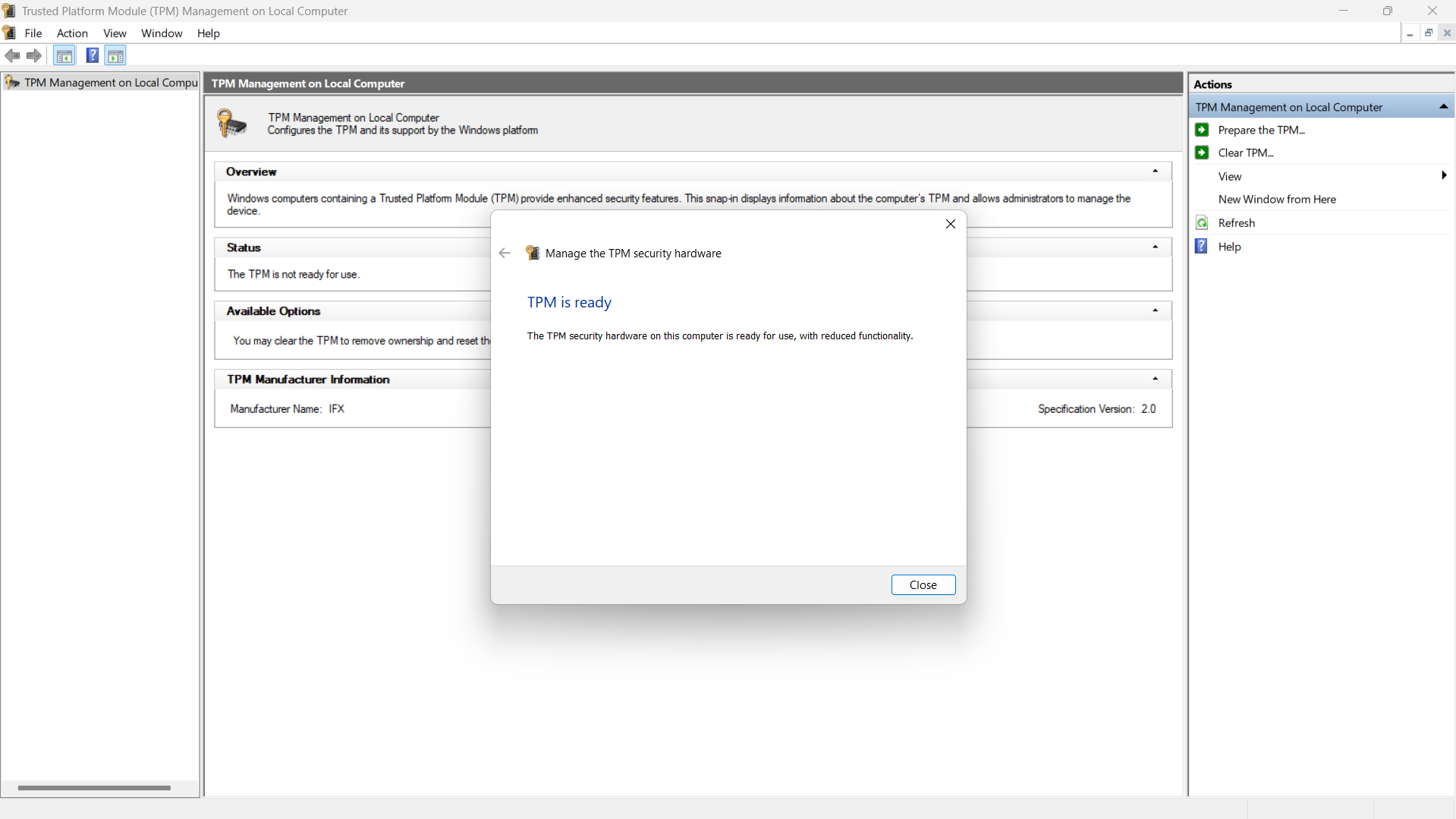Click the large TPM key and chip icon
This screenshot has height=819, width=1456.
(232, 123)
